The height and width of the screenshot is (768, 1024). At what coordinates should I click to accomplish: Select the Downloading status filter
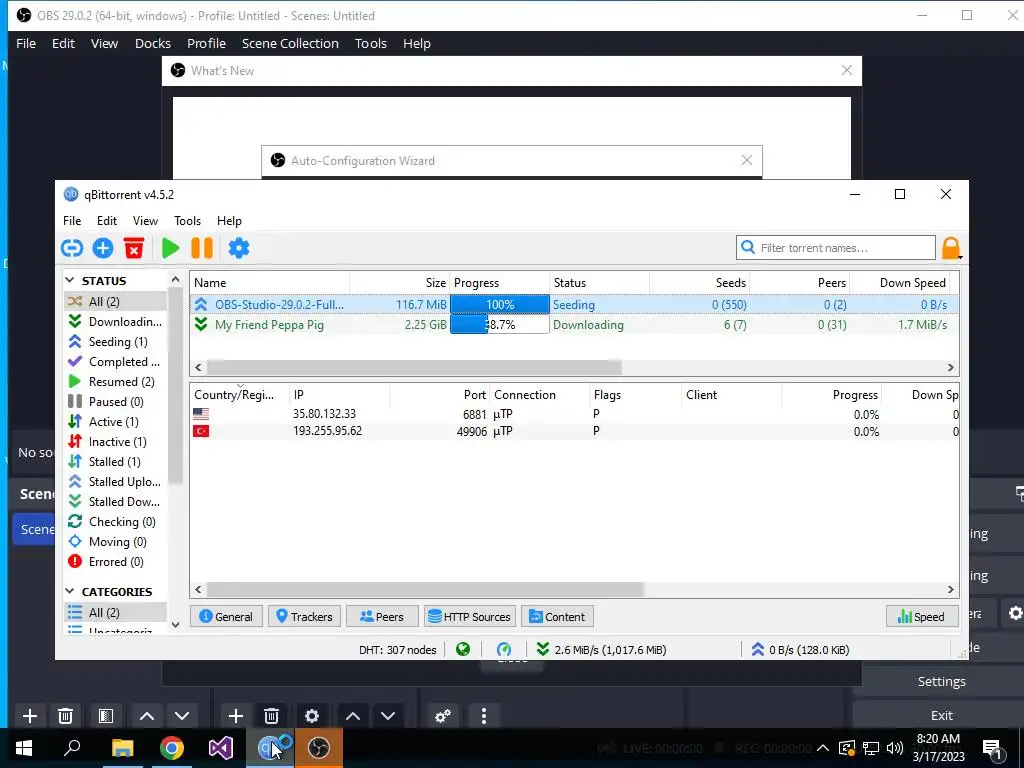tap(115, 321)
